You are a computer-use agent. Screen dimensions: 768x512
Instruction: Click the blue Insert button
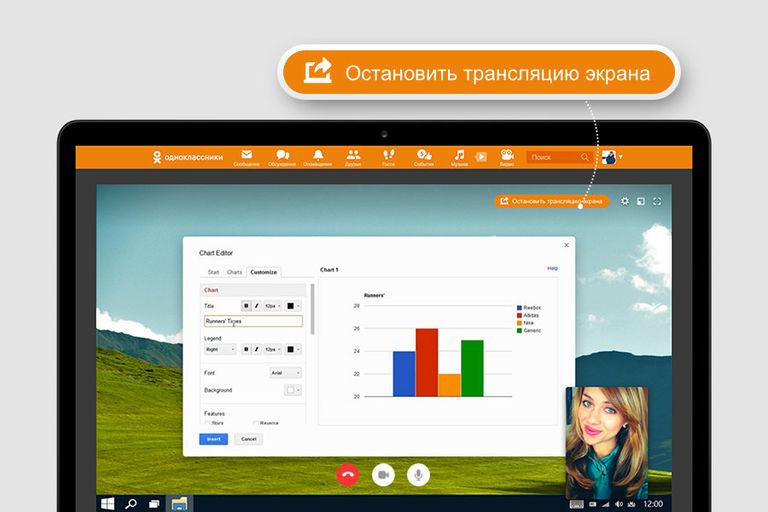[214, 439]
